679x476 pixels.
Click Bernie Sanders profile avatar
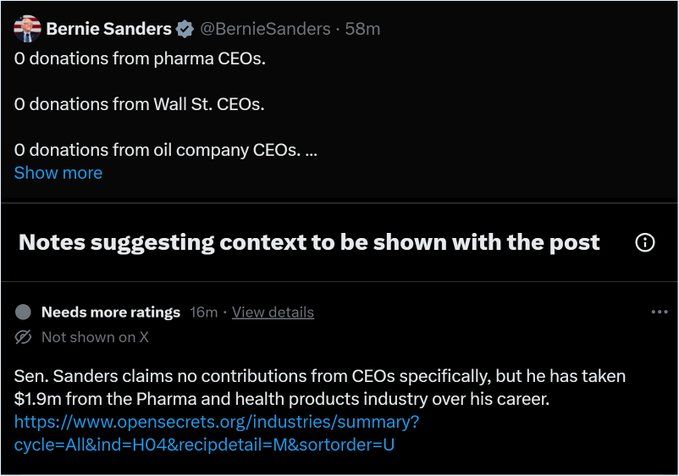coord(27,28)
